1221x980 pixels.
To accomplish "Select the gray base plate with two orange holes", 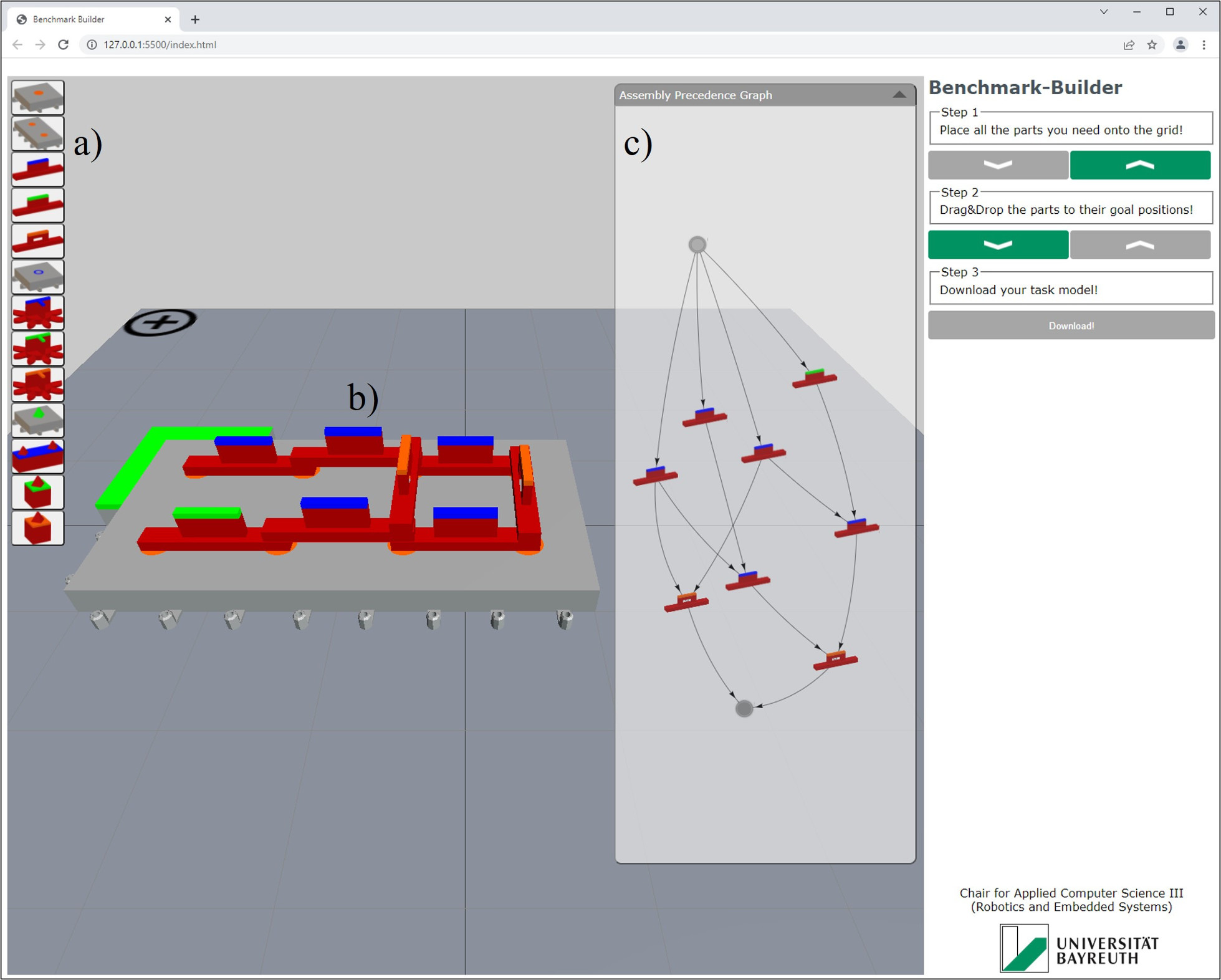I will pyautogui.click(x=37, y=133).
